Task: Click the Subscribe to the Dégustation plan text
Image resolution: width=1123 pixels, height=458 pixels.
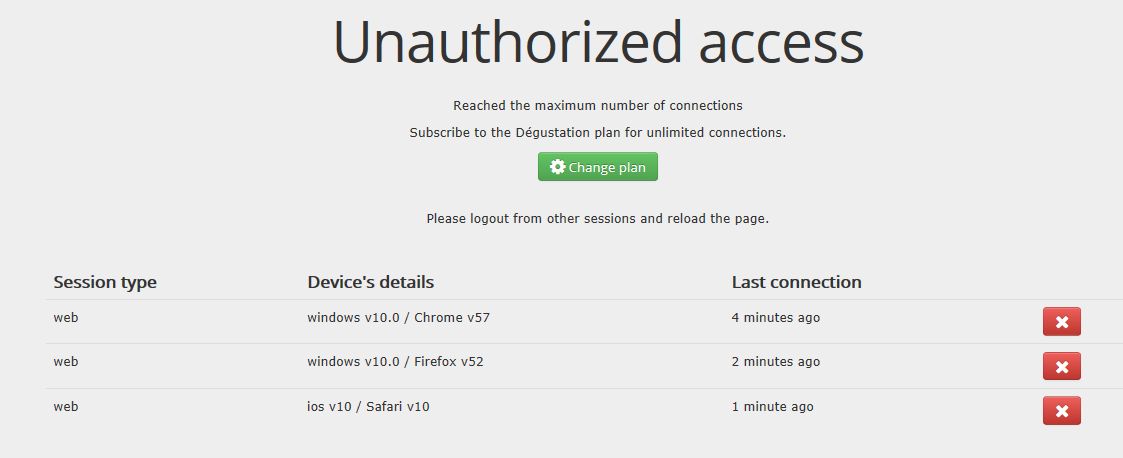Action: [x=598, y=133]
